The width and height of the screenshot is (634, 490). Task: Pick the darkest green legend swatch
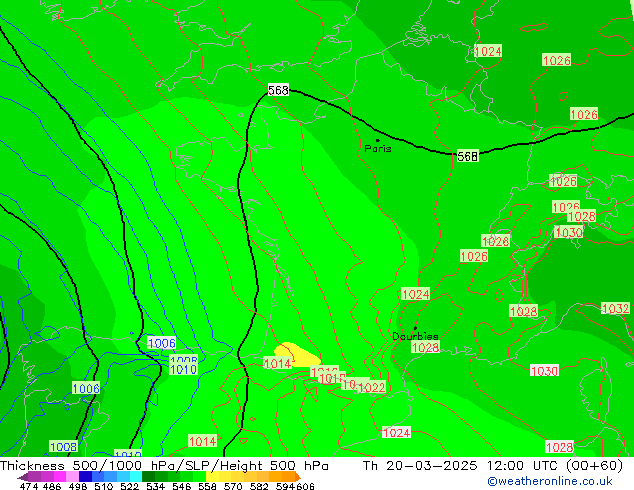tap(148, 476)
